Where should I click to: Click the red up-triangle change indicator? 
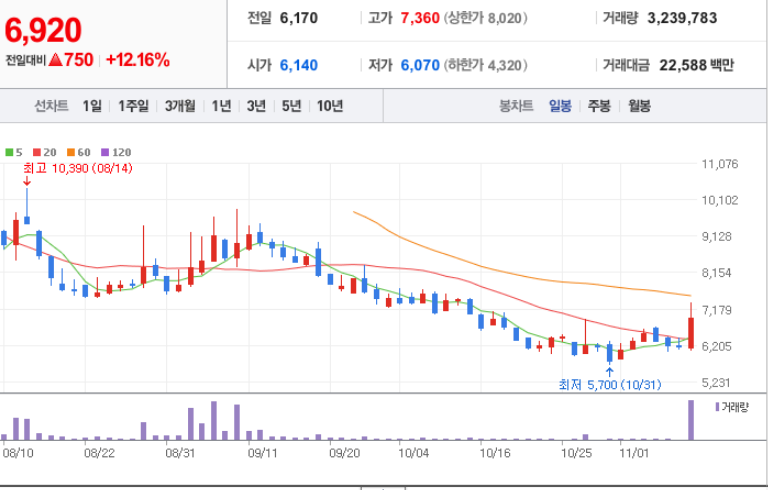pyautogui.click(x=55, y=60)
